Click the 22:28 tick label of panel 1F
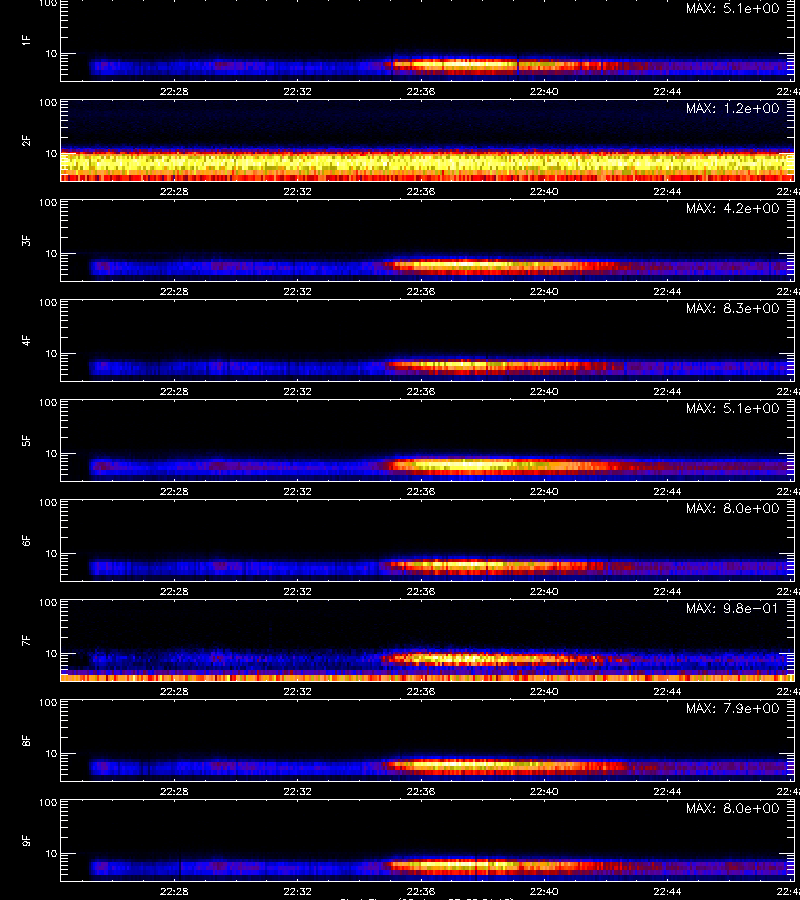 174,92
